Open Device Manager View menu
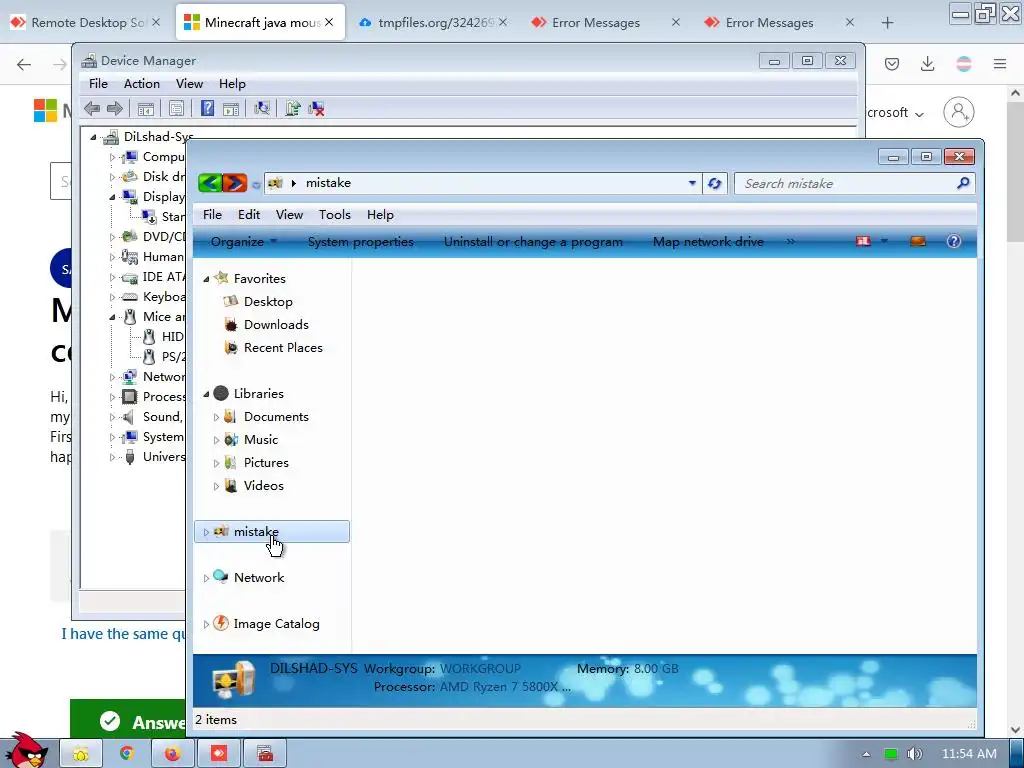1024x768 pixels. pyautogui.click(x=189, y=84)
